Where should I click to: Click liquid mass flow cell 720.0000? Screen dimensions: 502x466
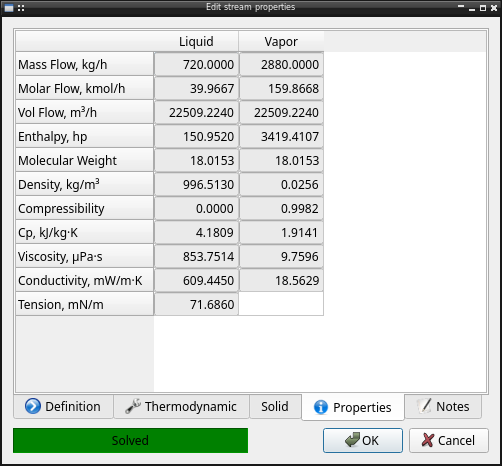click(196, 64)
